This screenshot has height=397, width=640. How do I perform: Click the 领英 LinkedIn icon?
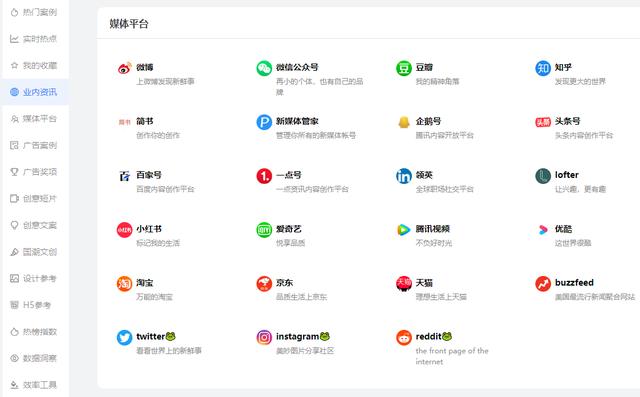pyautogui.click(x=404, y=176)
